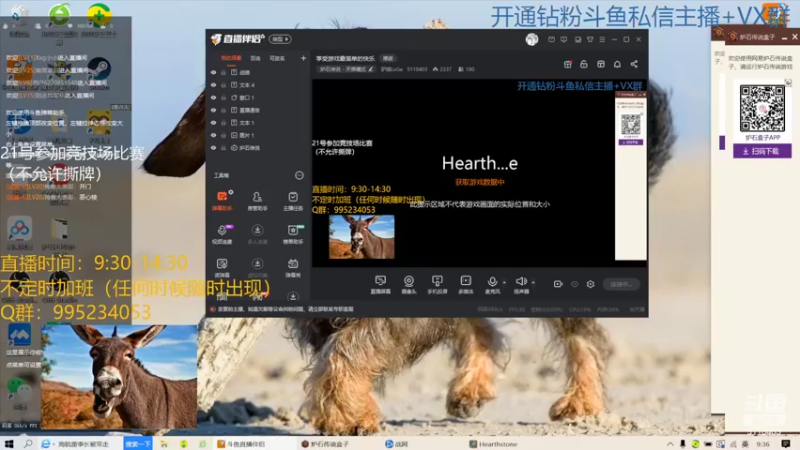Screen dimensions: 800x450
Task: Click the lock icon above the preview
Action: [584, 64]
